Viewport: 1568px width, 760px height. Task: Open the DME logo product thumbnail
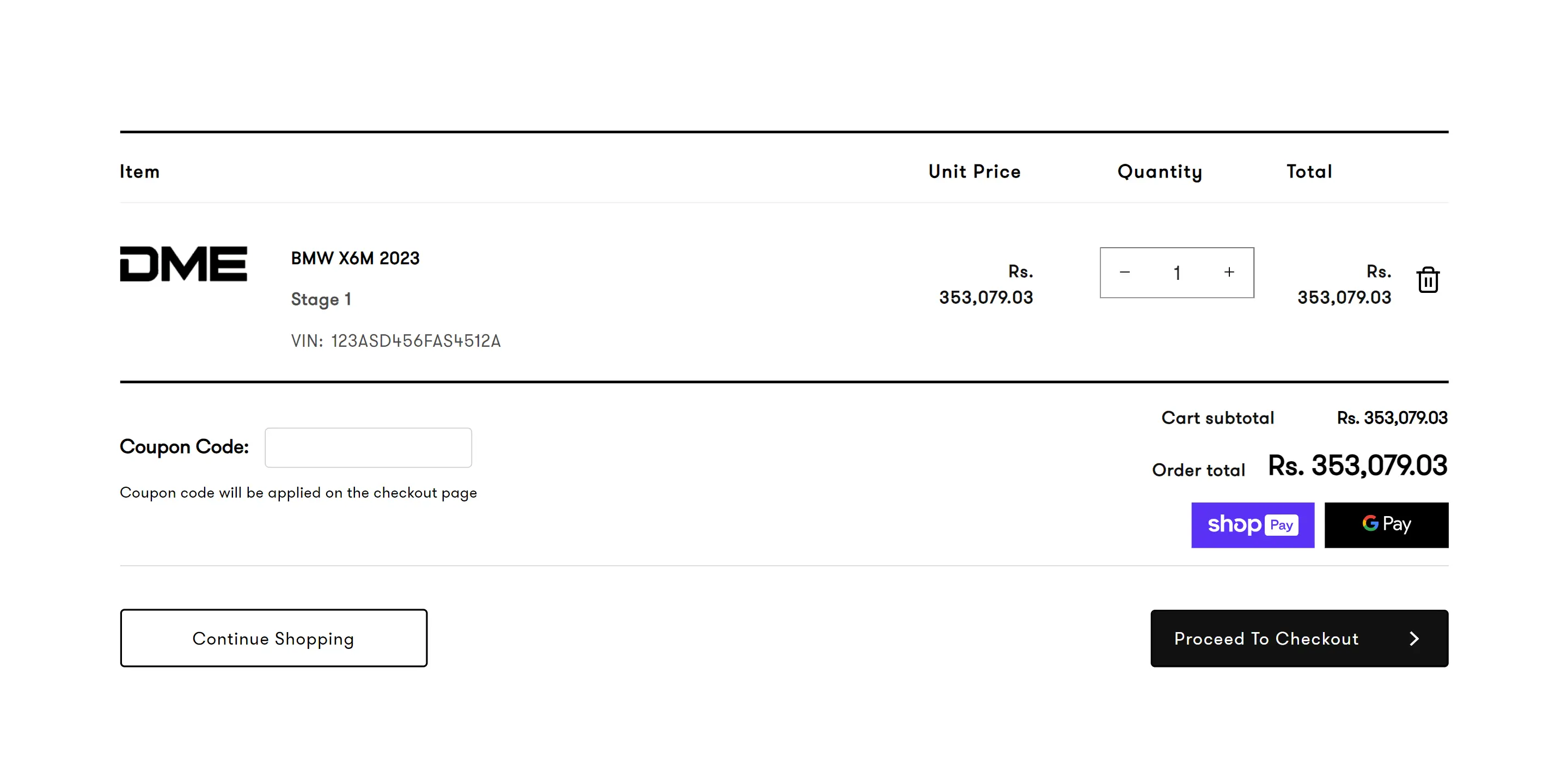click(x=183, y=264)
